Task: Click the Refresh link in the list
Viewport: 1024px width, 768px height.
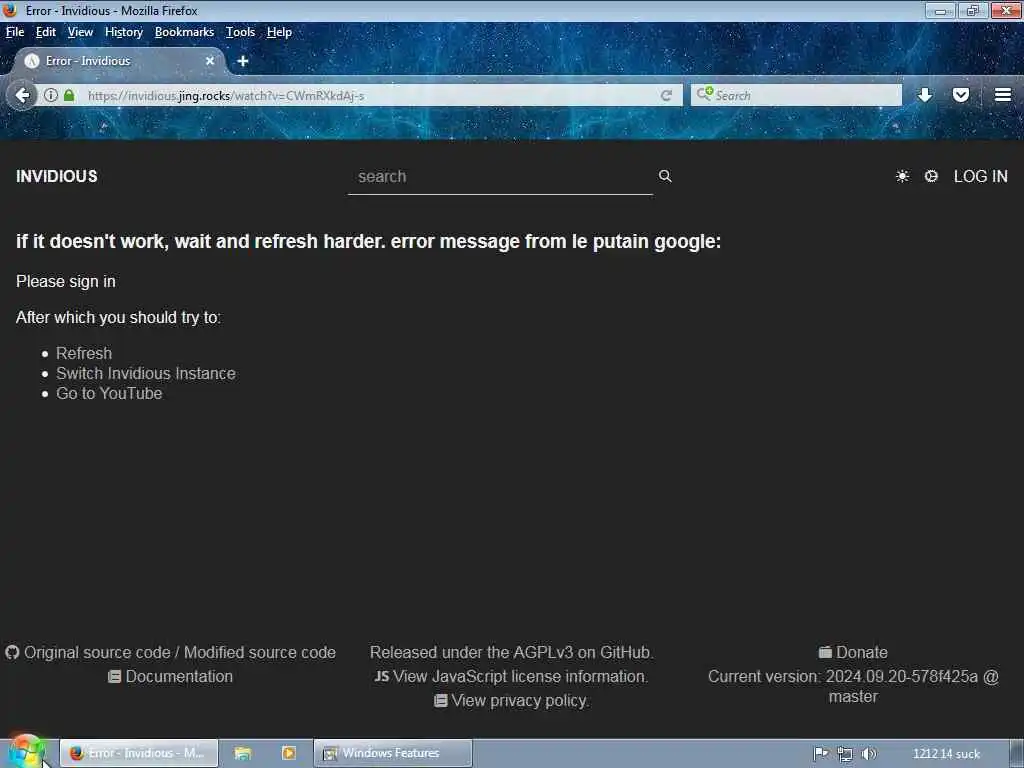Action: tap(84, 353)
